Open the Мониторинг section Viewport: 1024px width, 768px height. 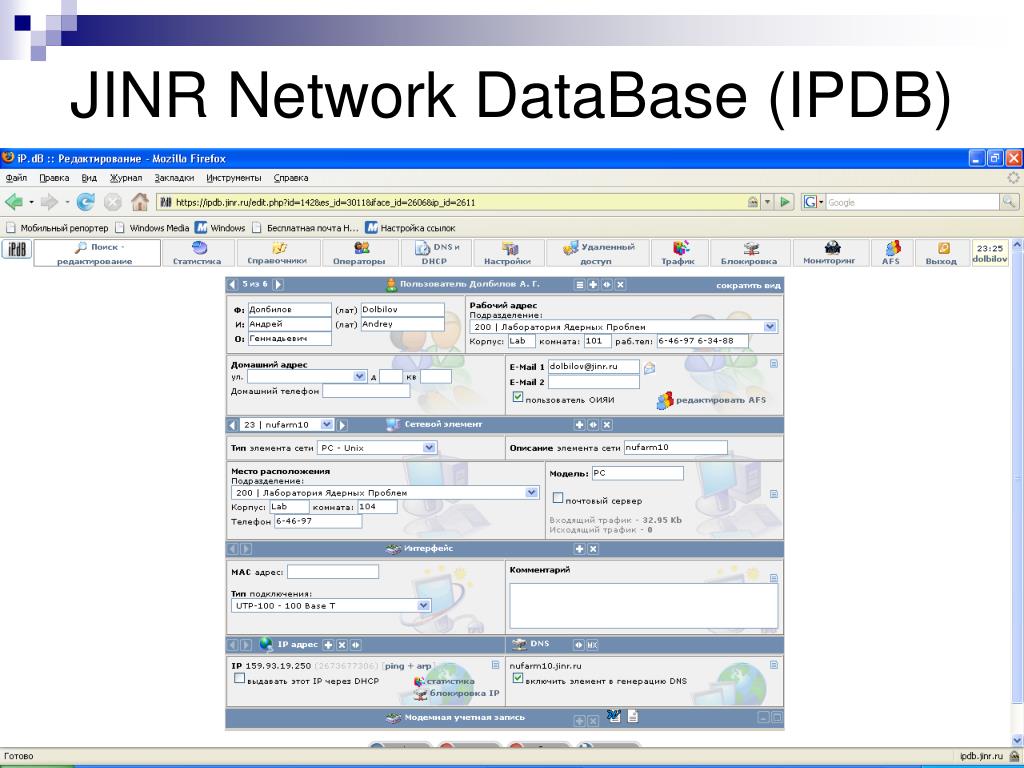tap(829, 253)
